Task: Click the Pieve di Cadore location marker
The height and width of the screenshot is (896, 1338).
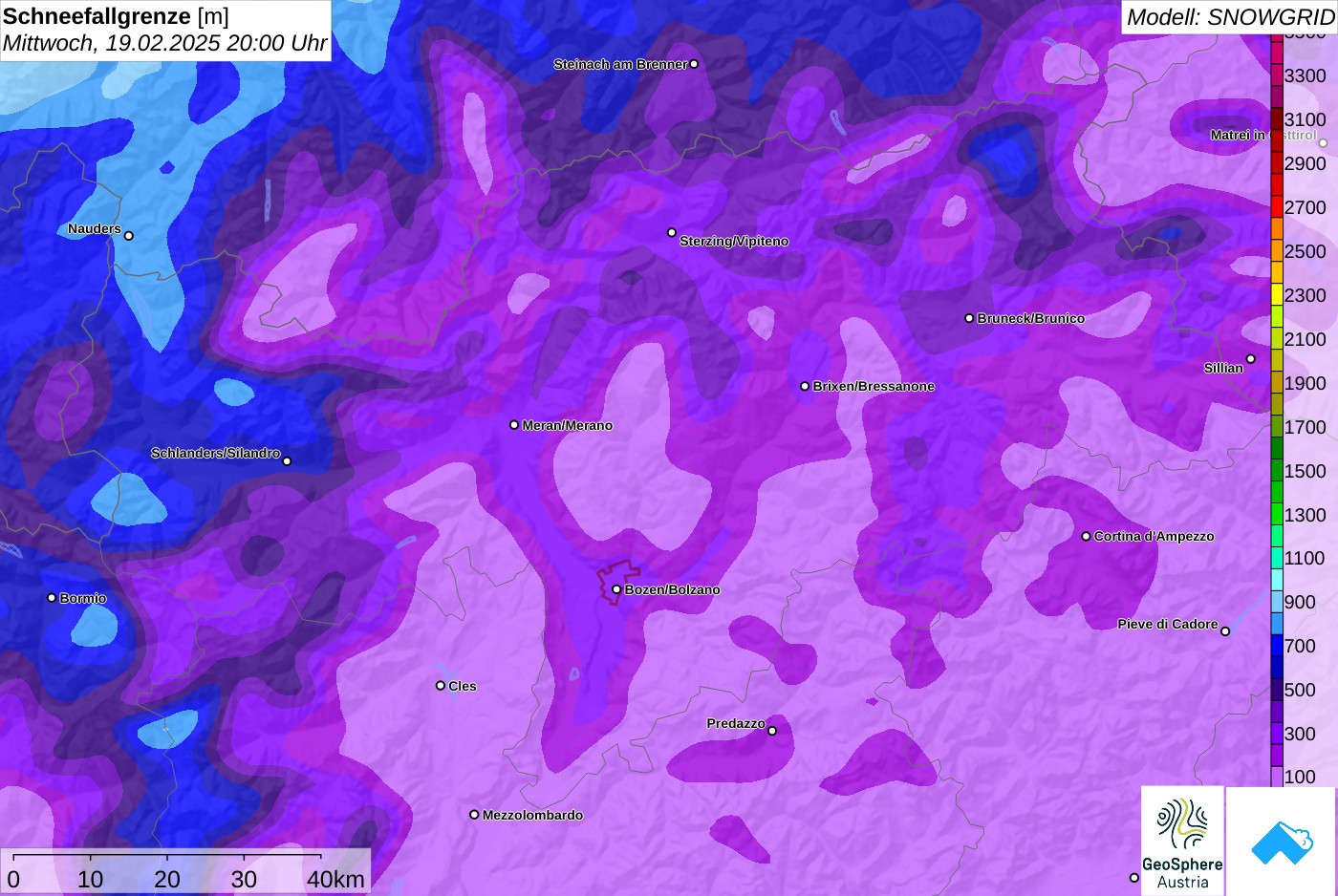Action: (1225, 631)
